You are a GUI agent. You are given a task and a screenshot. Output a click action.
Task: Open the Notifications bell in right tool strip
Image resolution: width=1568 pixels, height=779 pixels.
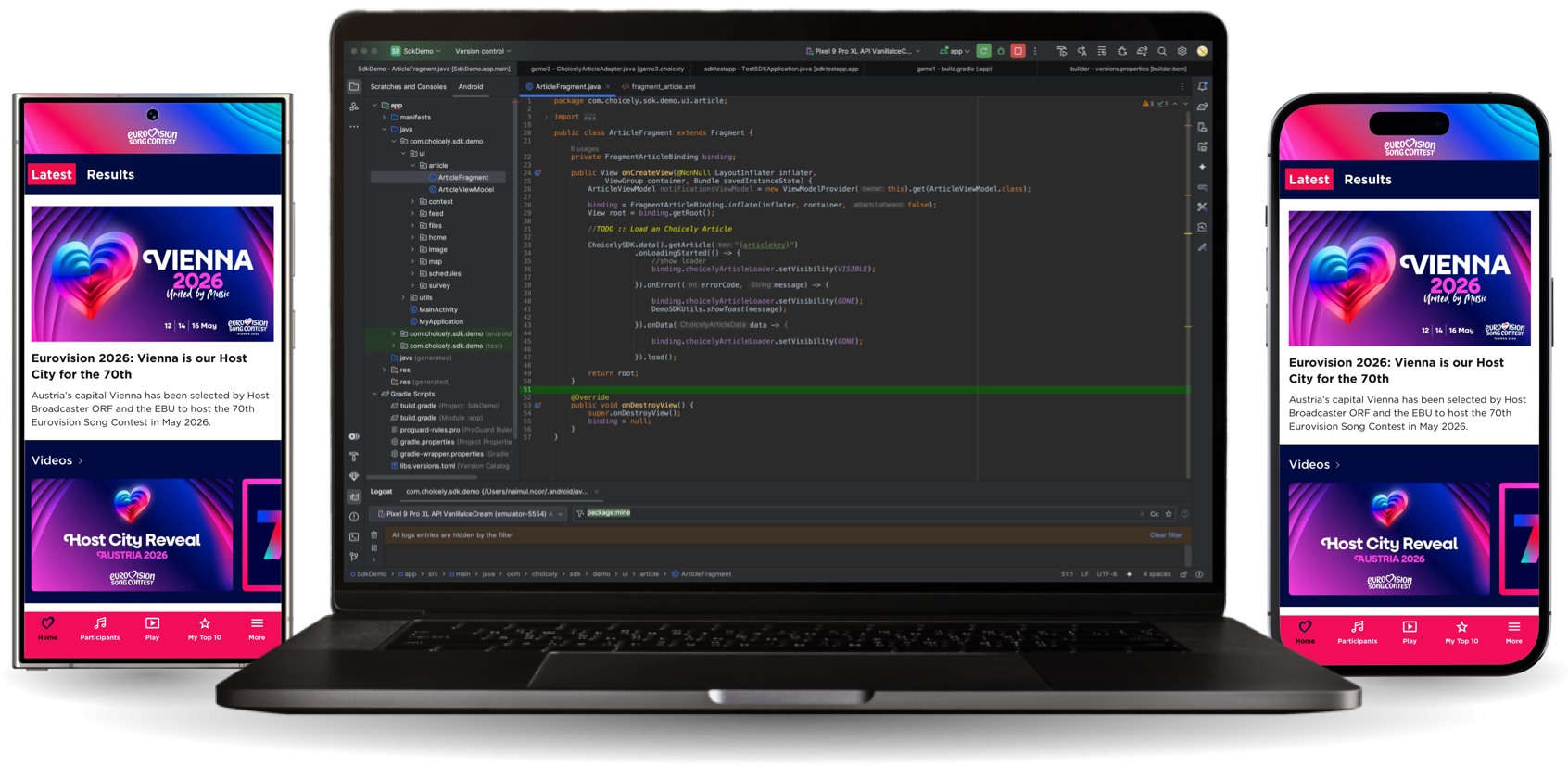[x=1202, y=86]
